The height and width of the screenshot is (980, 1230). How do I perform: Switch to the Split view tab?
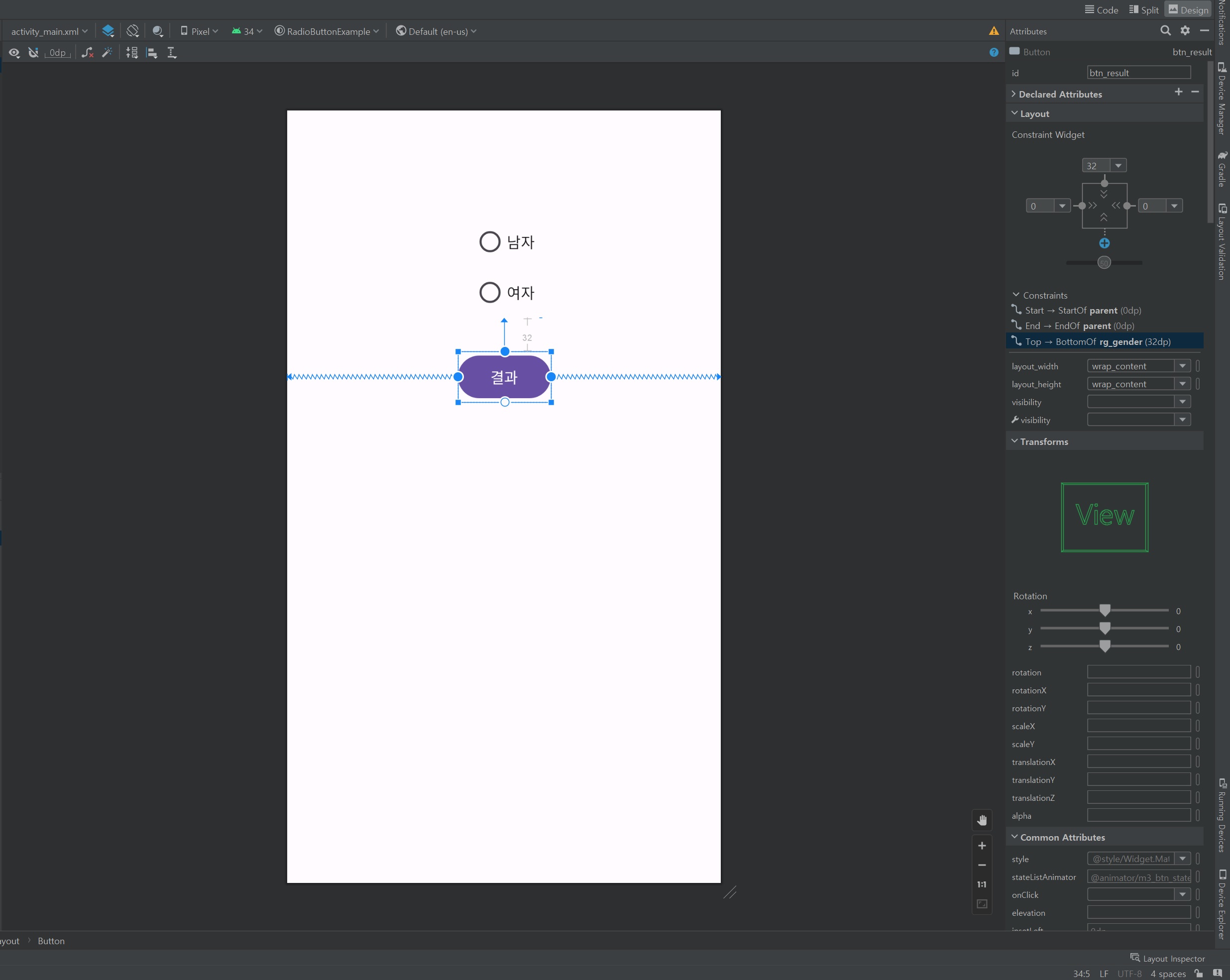coord(1144,9)
